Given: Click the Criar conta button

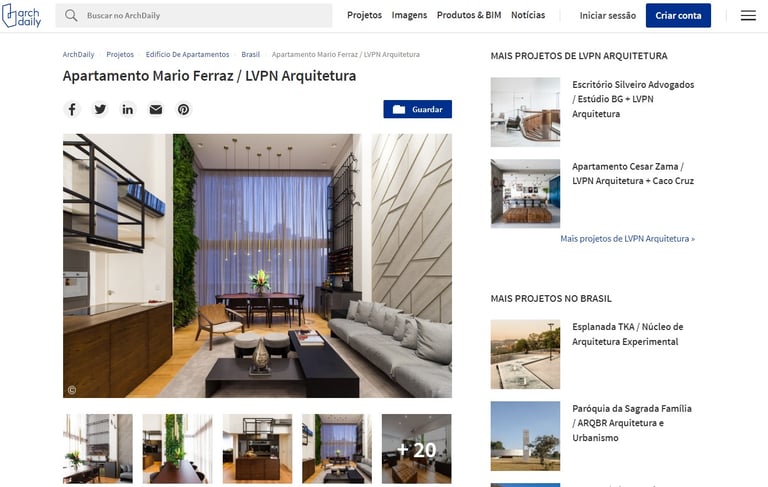Looking at the screenshot, I should [x=678, y=16].
